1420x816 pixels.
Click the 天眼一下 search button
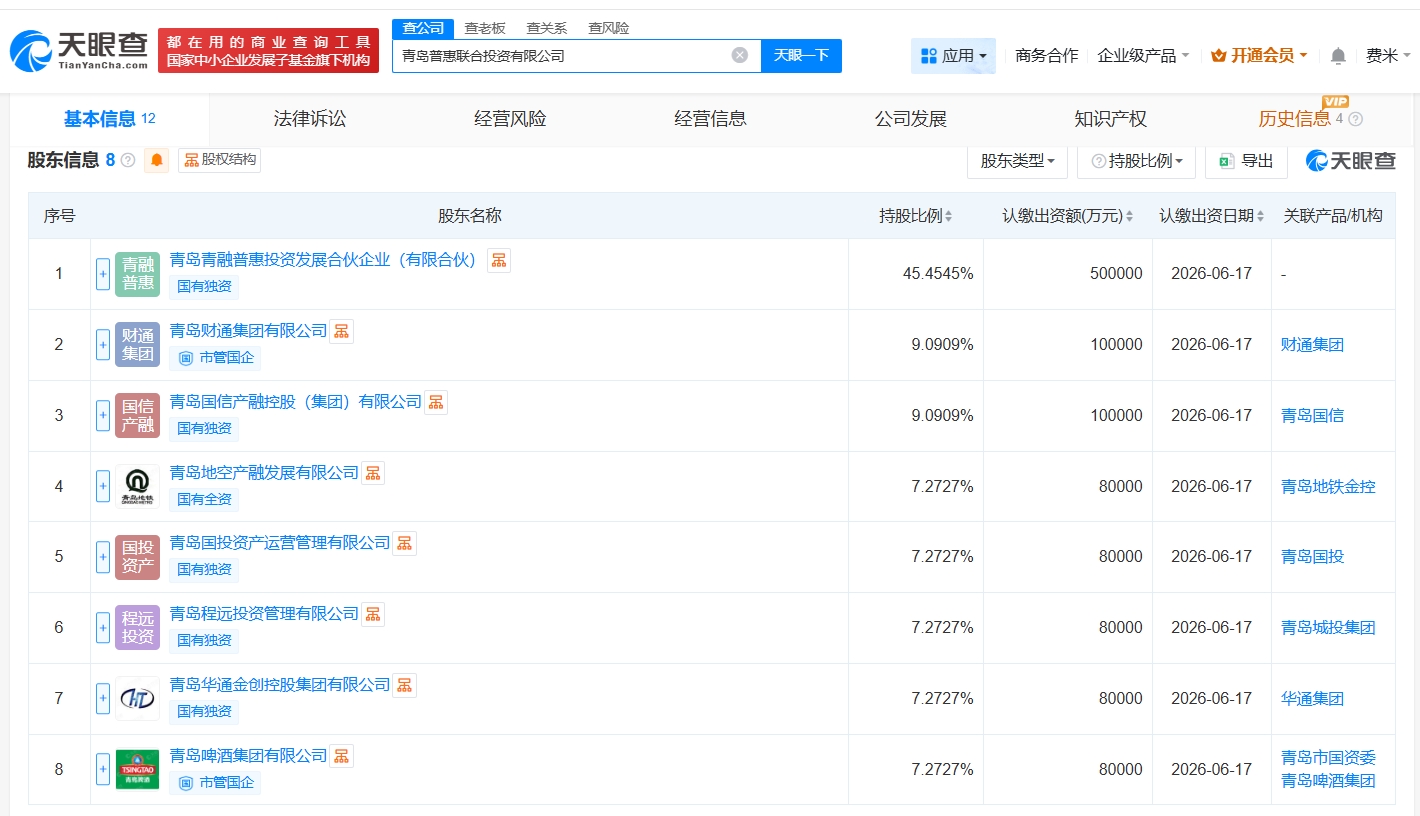[801, 56]
